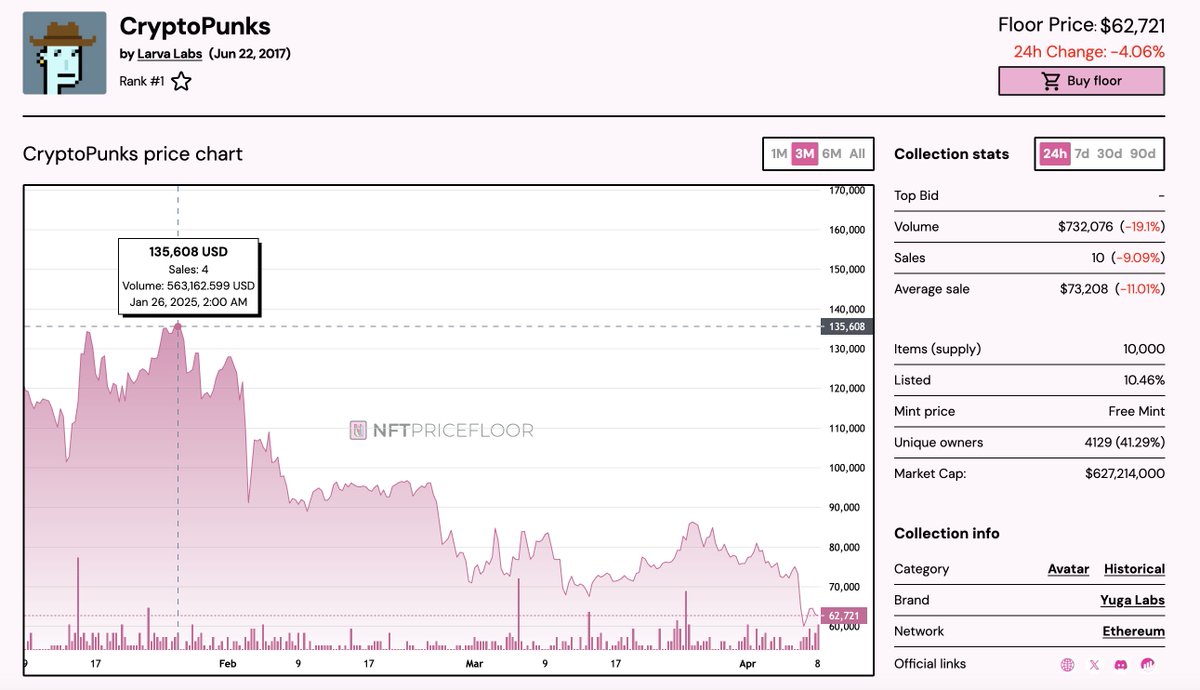Screen dimensions: 1200x690
Task: Click the Buy floor button
Action: tap(1081, 81)
